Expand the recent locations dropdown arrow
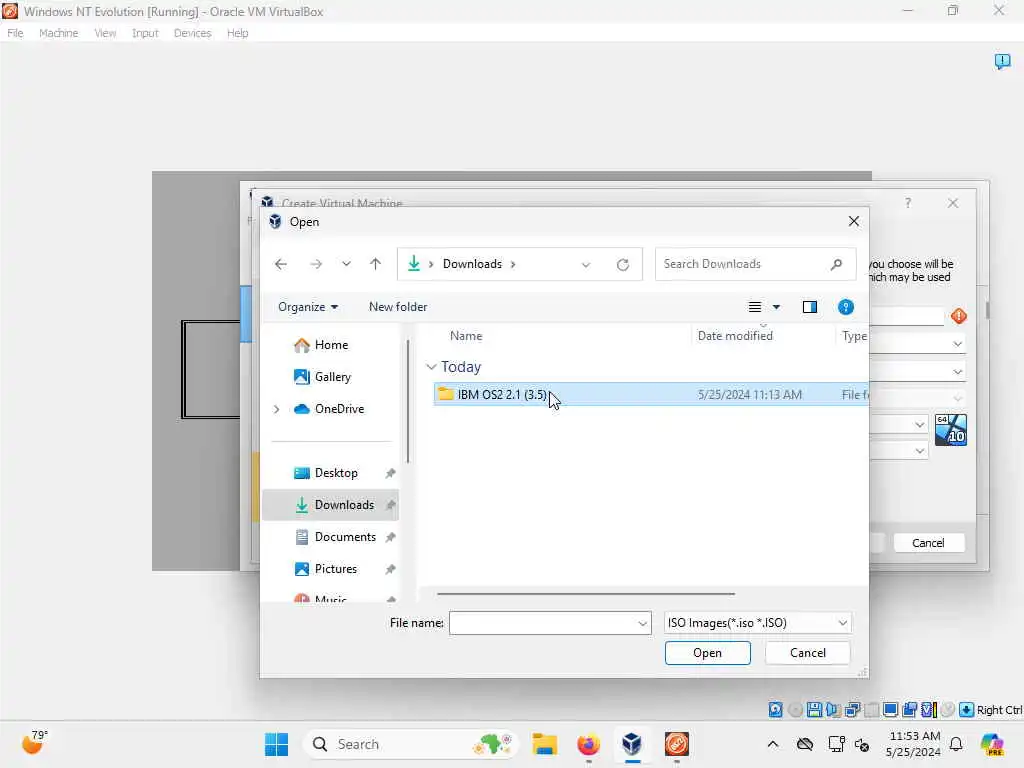1024x768 pixels. pyautogui.click(x=346, y=264)
